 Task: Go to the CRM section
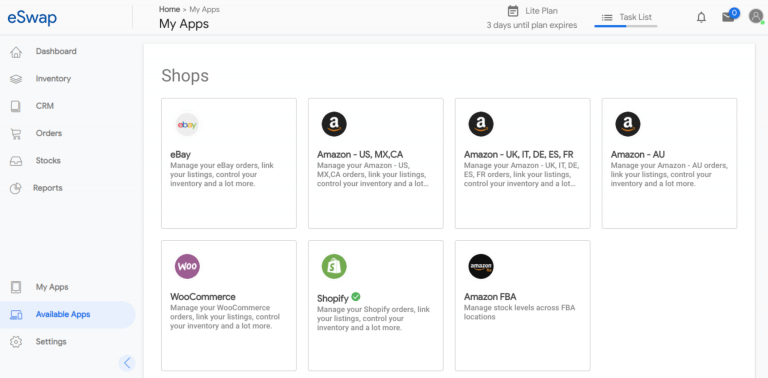(45, 106)
